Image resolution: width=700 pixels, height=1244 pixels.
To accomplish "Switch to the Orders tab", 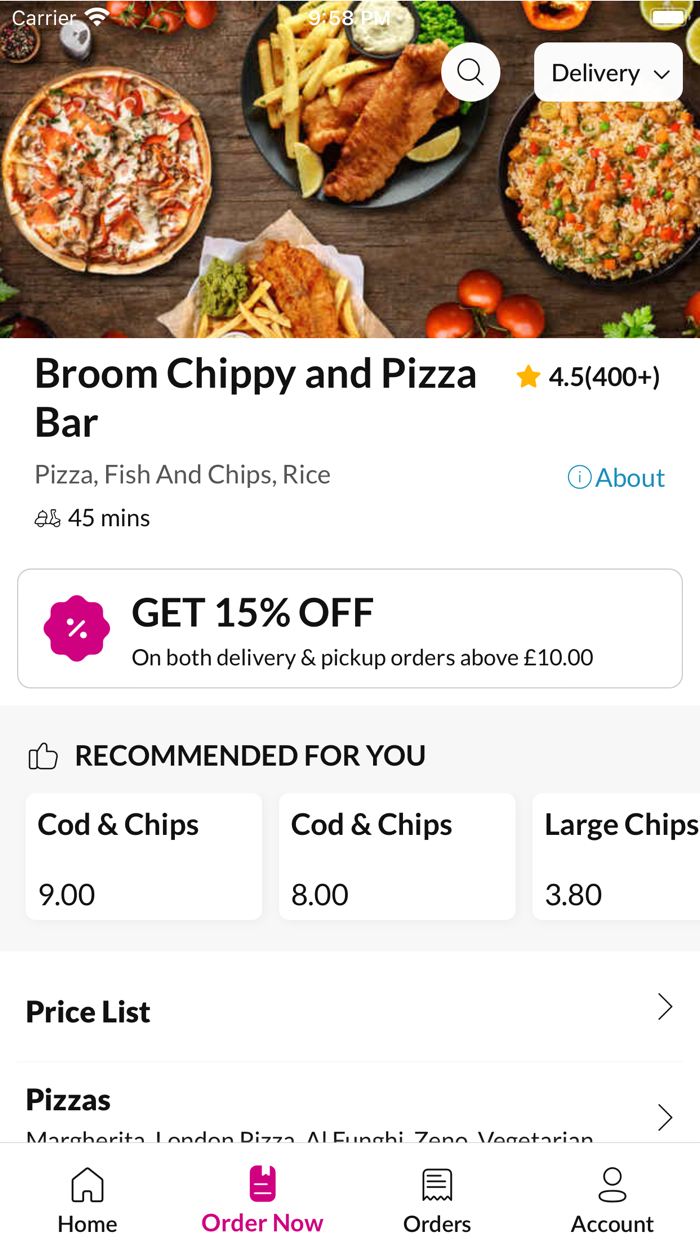I will pyautogui.click(x=437, y=1198).
